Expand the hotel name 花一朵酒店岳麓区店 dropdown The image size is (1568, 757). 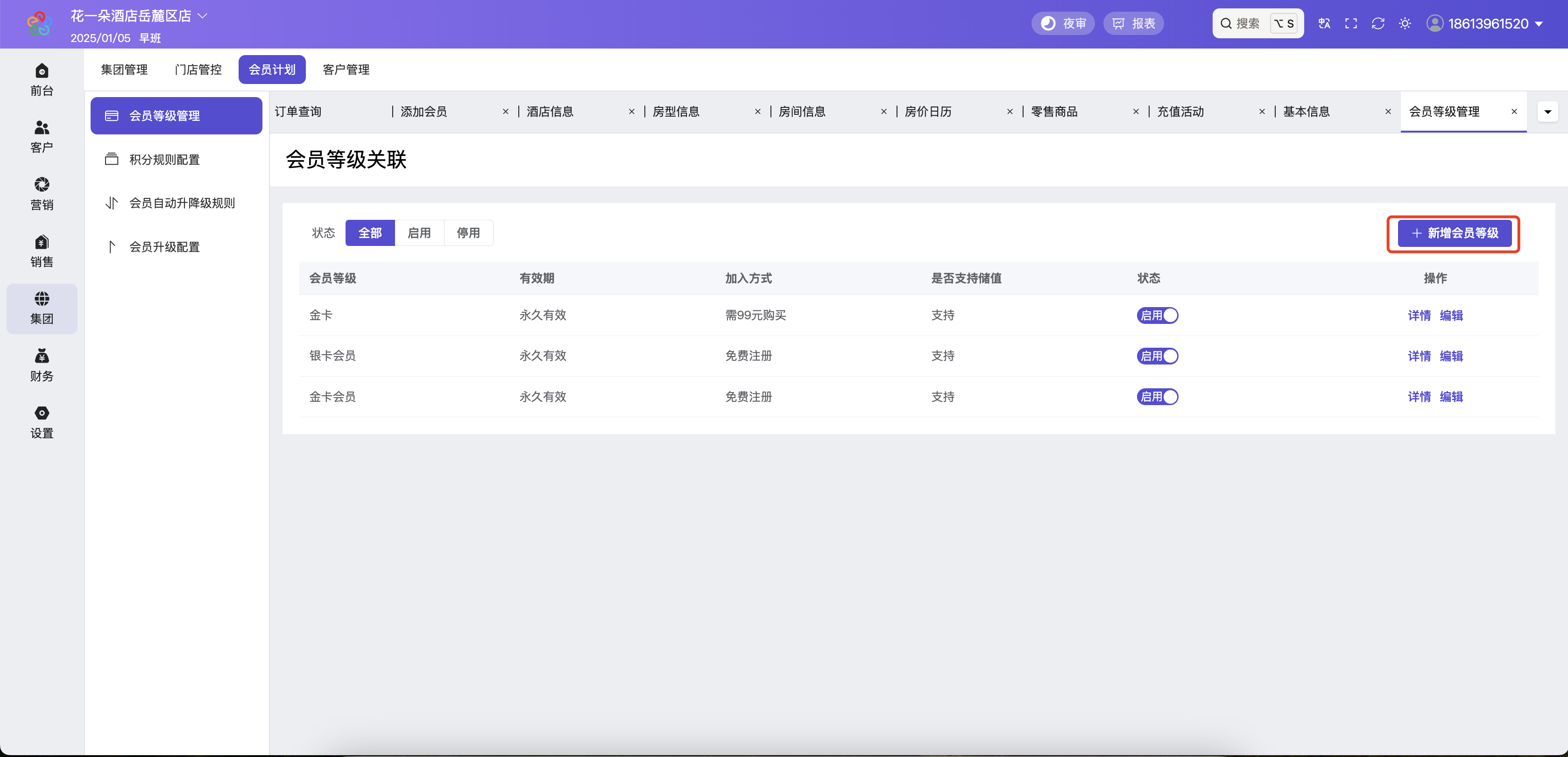click(139, 16)
